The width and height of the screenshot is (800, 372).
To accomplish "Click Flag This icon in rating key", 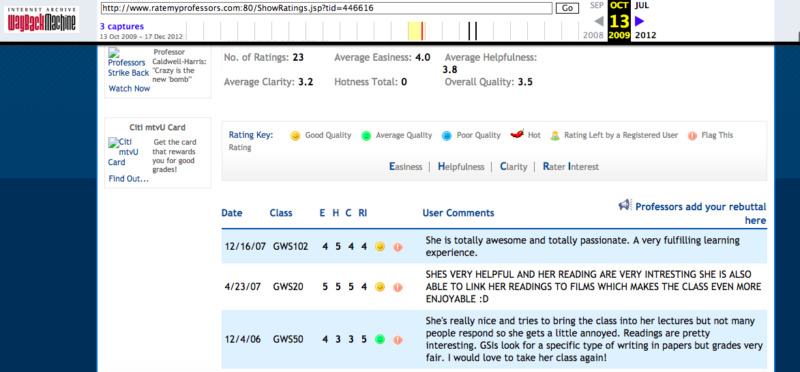I will tap(692, 136).
